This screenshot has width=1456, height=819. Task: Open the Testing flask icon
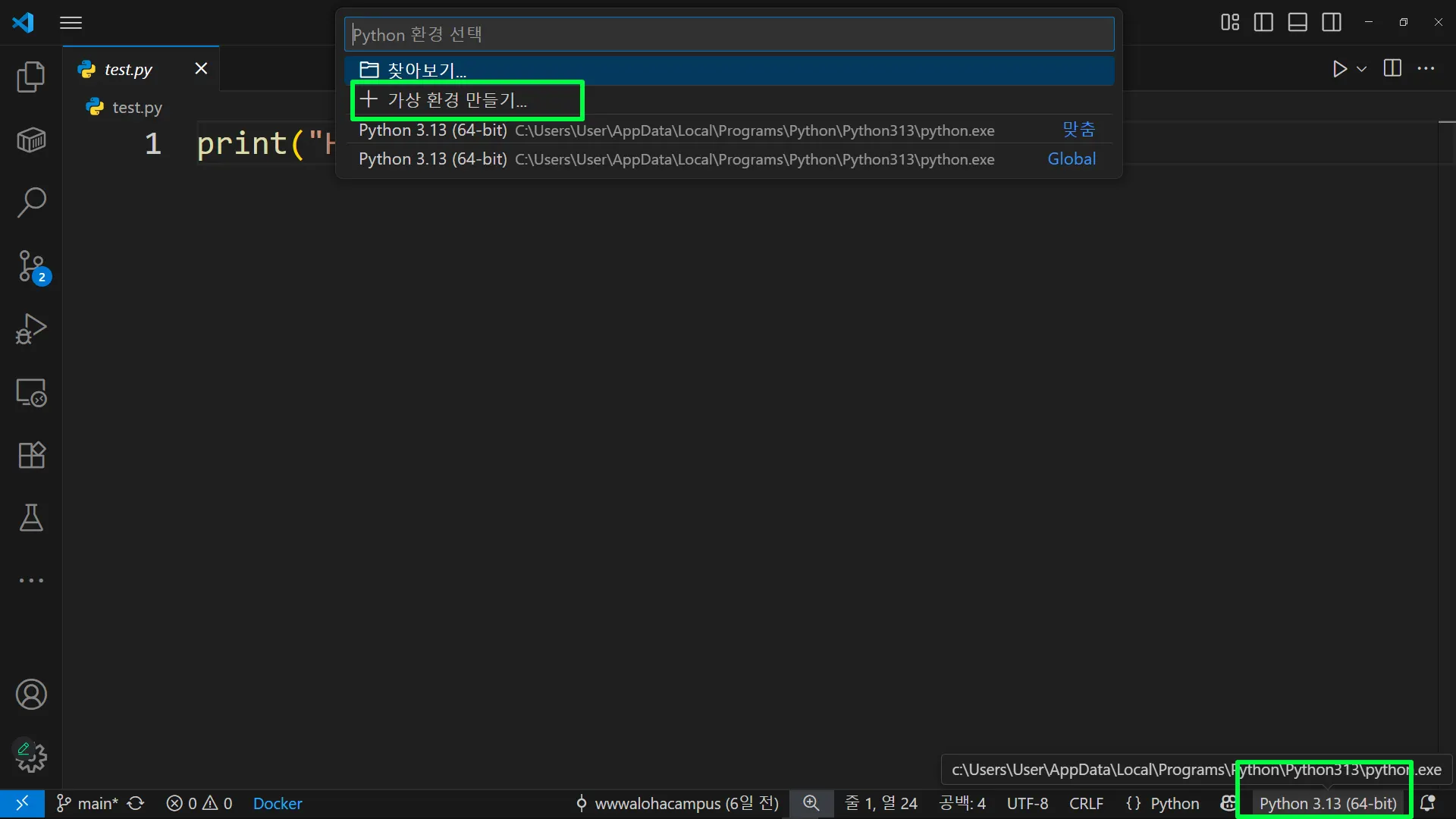pos(31,518)
